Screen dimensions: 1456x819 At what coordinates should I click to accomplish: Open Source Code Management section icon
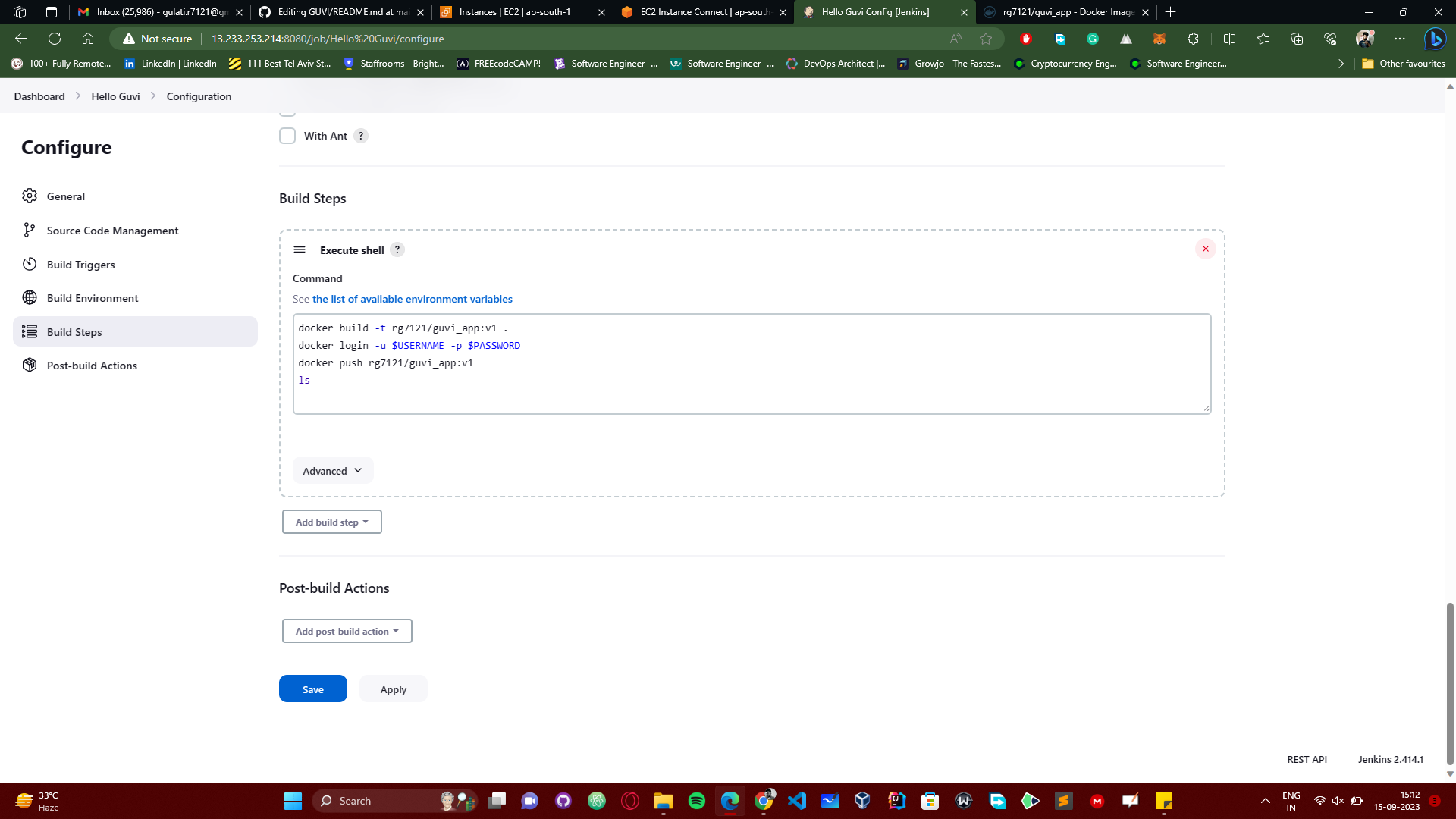click(x=30, y=230)
